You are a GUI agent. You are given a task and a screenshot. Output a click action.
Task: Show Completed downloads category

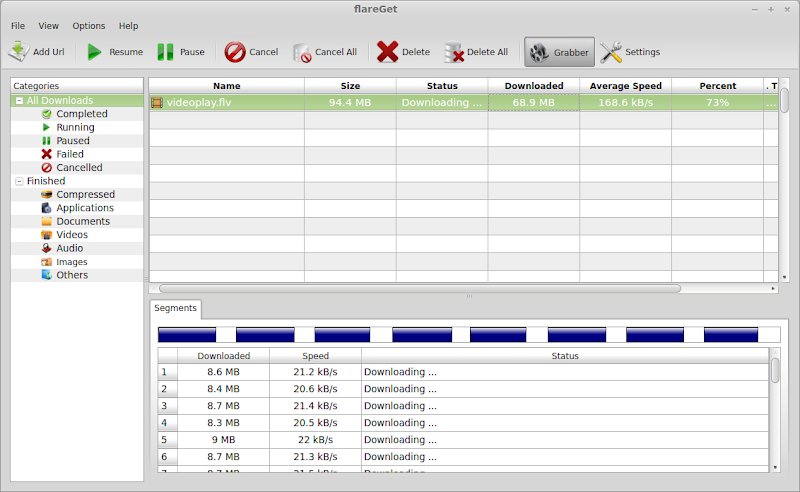[81, 114]
